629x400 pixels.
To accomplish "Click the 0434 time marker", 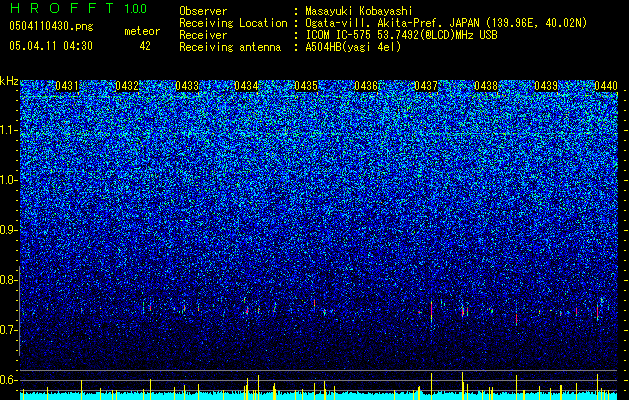I will [x=246, y=86].
